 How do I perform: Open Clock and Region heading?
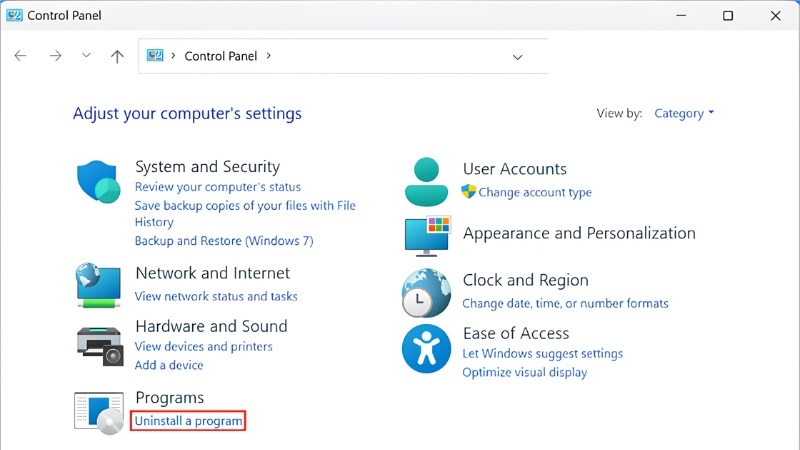[526, 280]
